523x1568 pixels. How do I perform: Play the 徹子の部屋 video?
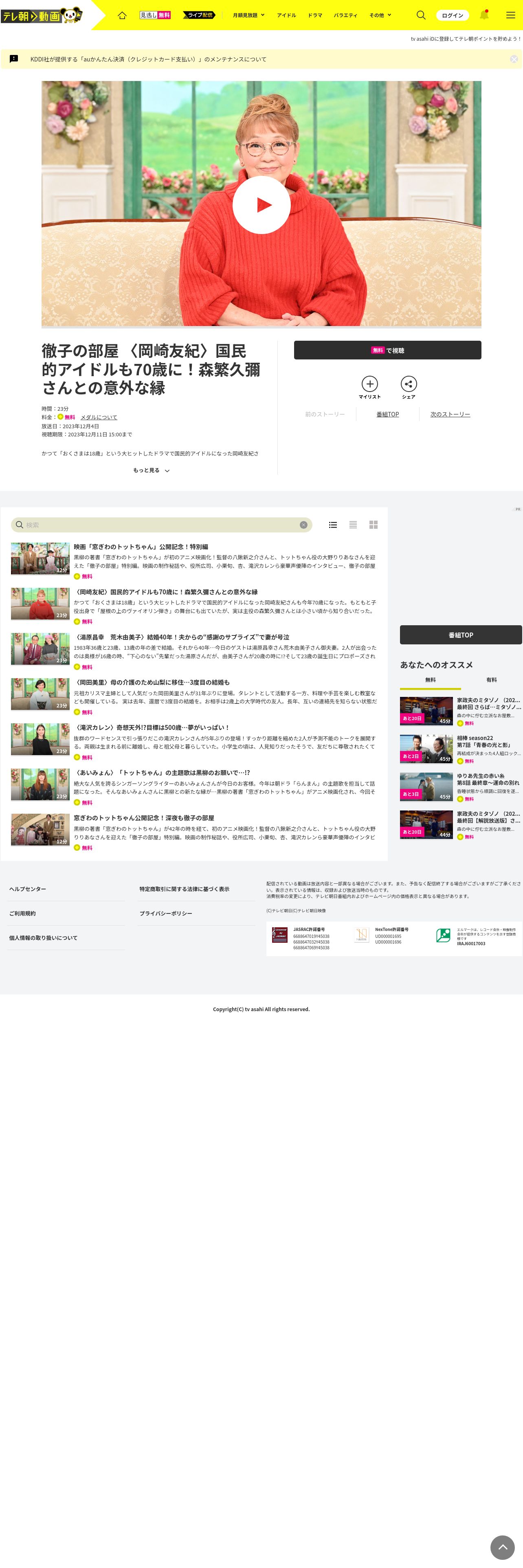(261, 204)
